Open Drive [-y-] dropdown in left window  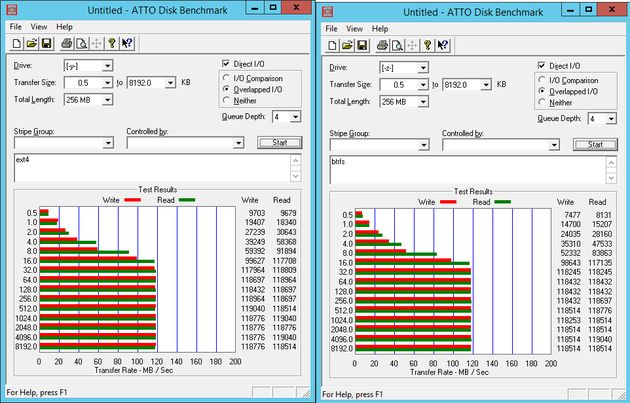(x=107, y=66)
